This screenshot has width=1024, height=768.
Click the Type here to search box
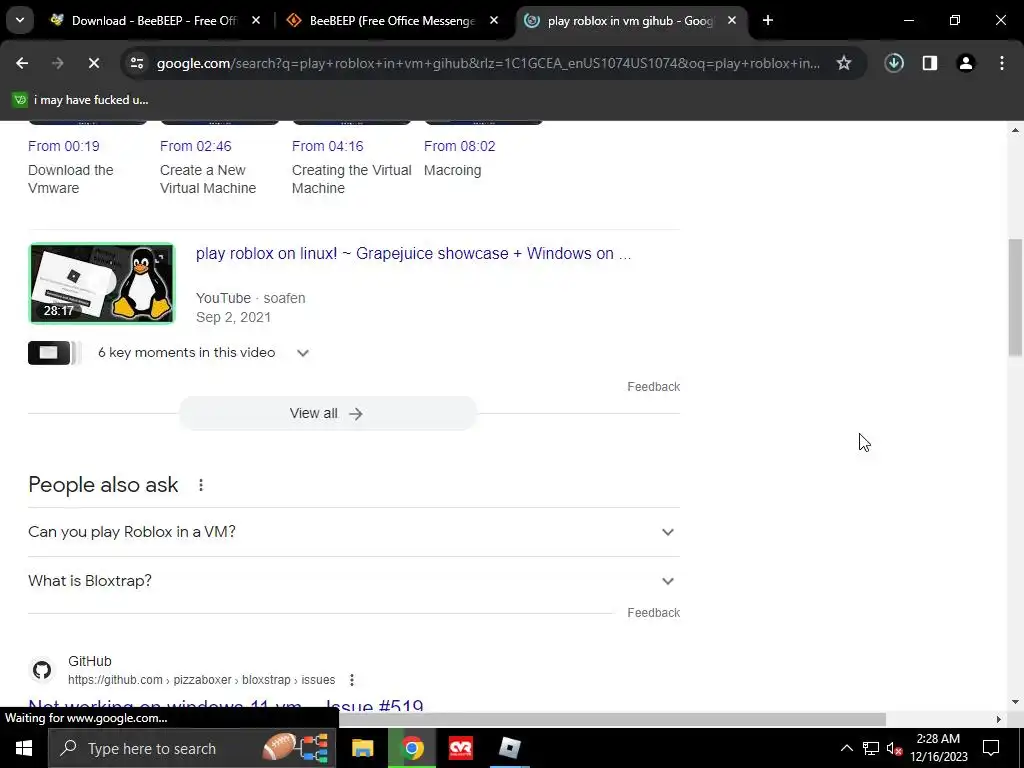pyautogui.click(x=192, y=748)
